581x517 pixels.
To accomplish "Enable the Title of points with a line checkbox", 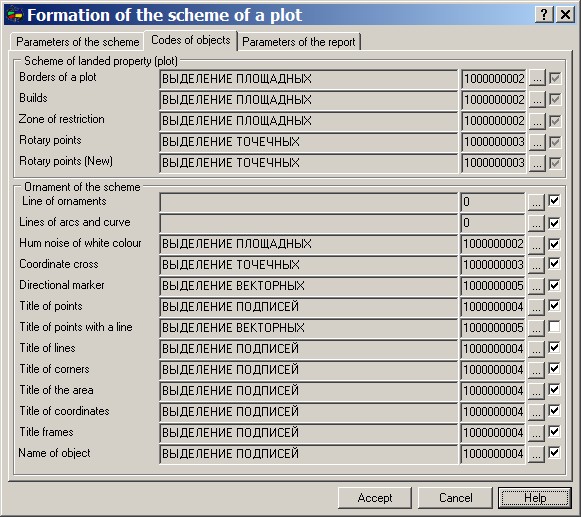I will click(x=554, y=327).
